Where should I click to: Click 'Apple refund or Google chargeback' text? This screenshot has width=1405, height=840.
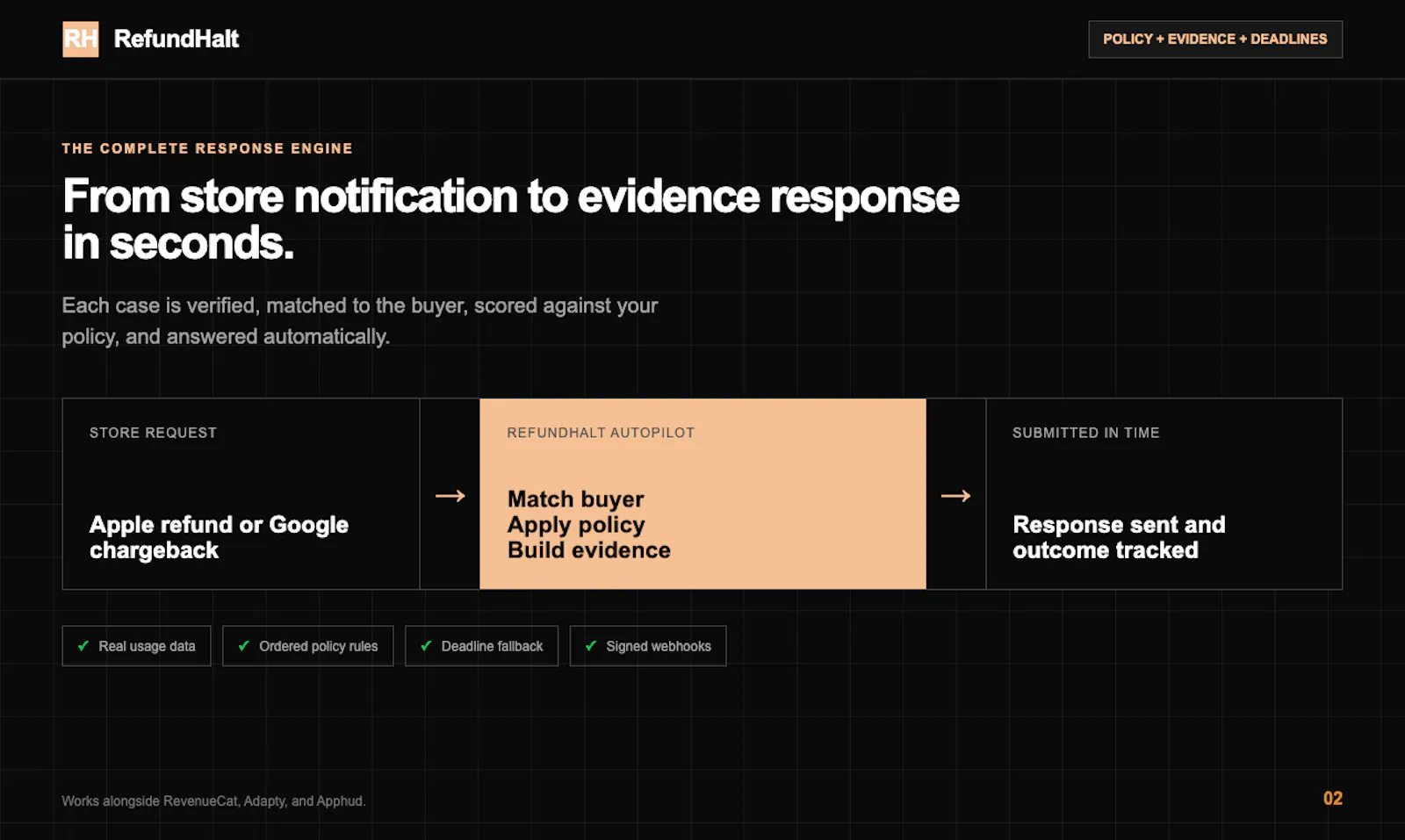pyautogui.click(x=219, y=537)
